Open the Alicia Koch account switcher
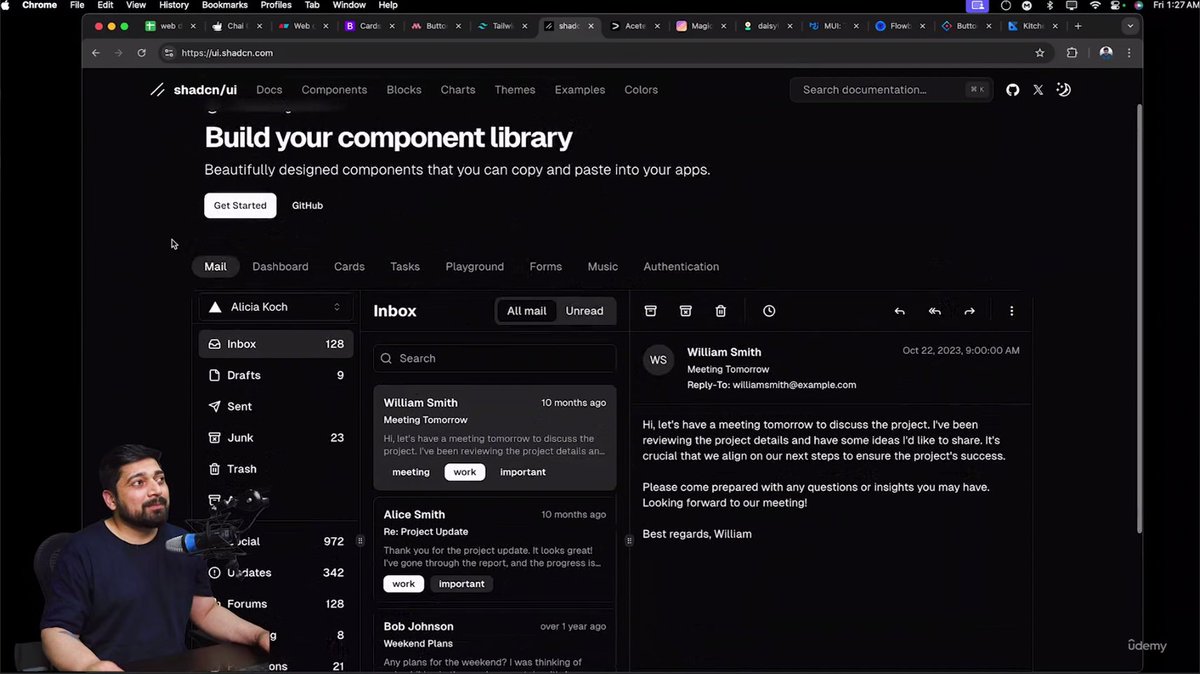This screenshot has width=1200, height=674. tap(276, 307)
